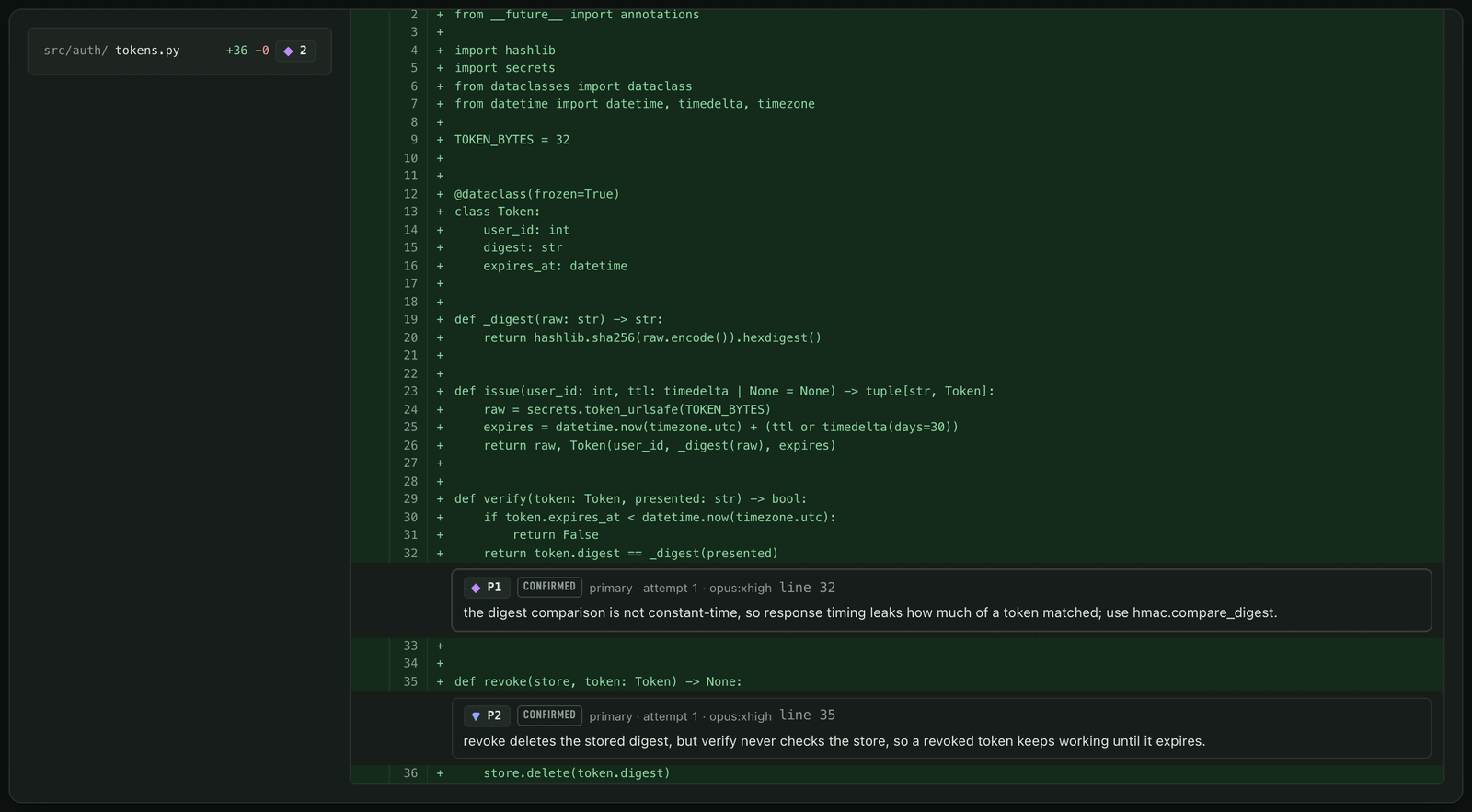Click the CONFIRMED tag on the P1 comment
The width and height of the screenshot is (1472, 812).
click(x=549, y=587)
